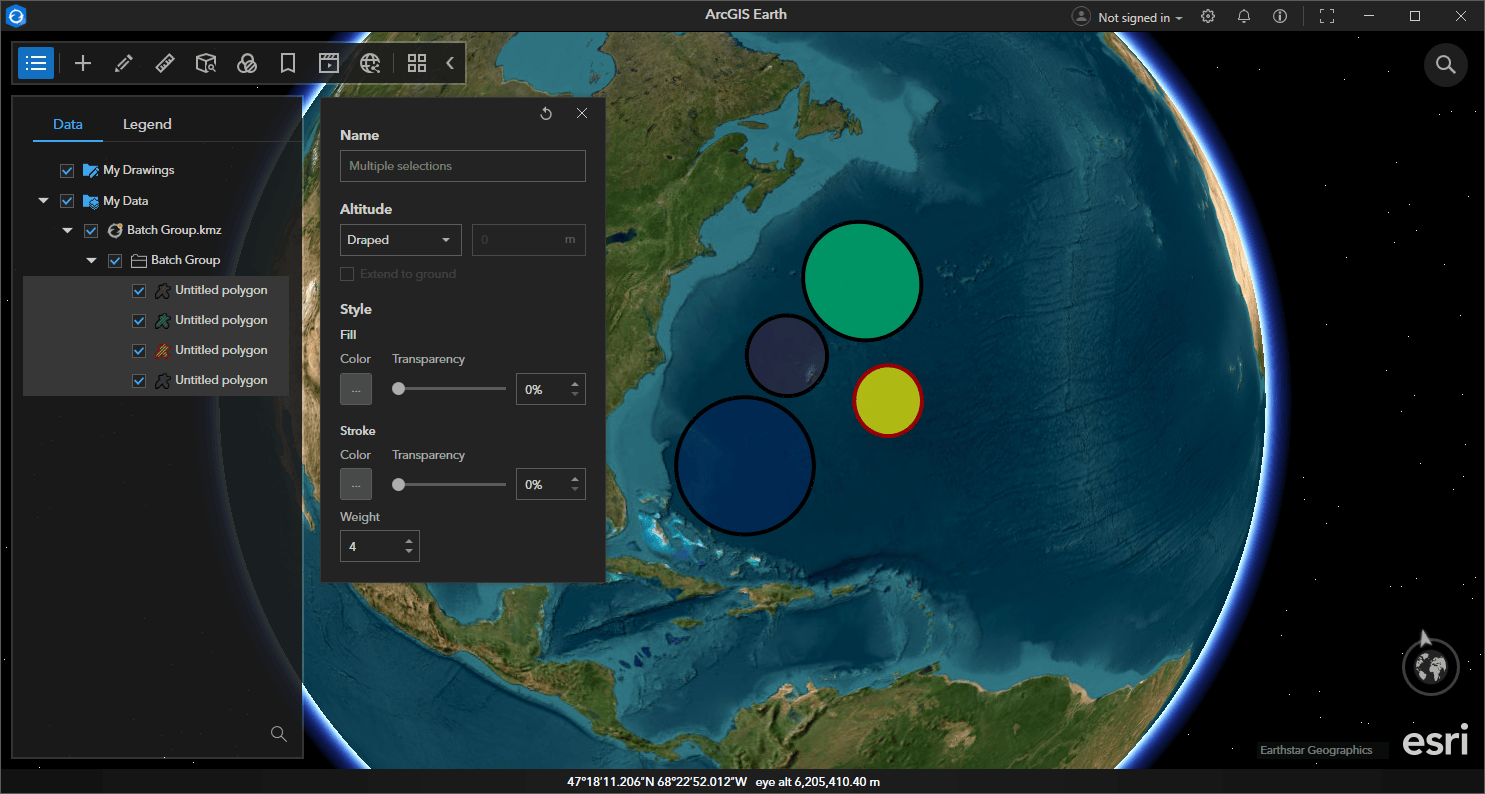The width and height of the screenshot is (1485, 794).
Task: Toggle the Table of Contents list button
Action: coord(36,63)
